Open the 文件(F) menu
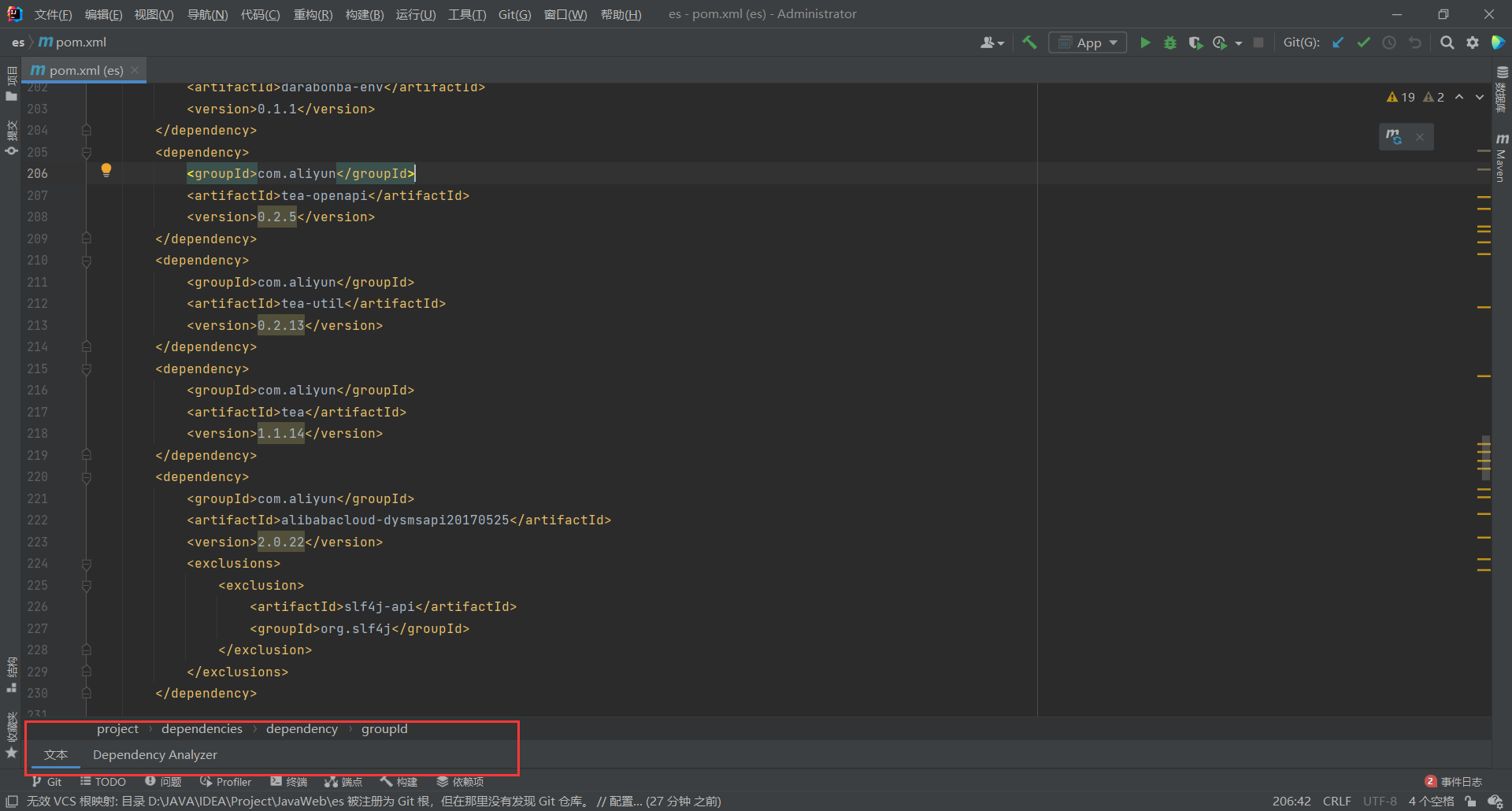Screen dimensions: 1512x811 click(53, 14)
